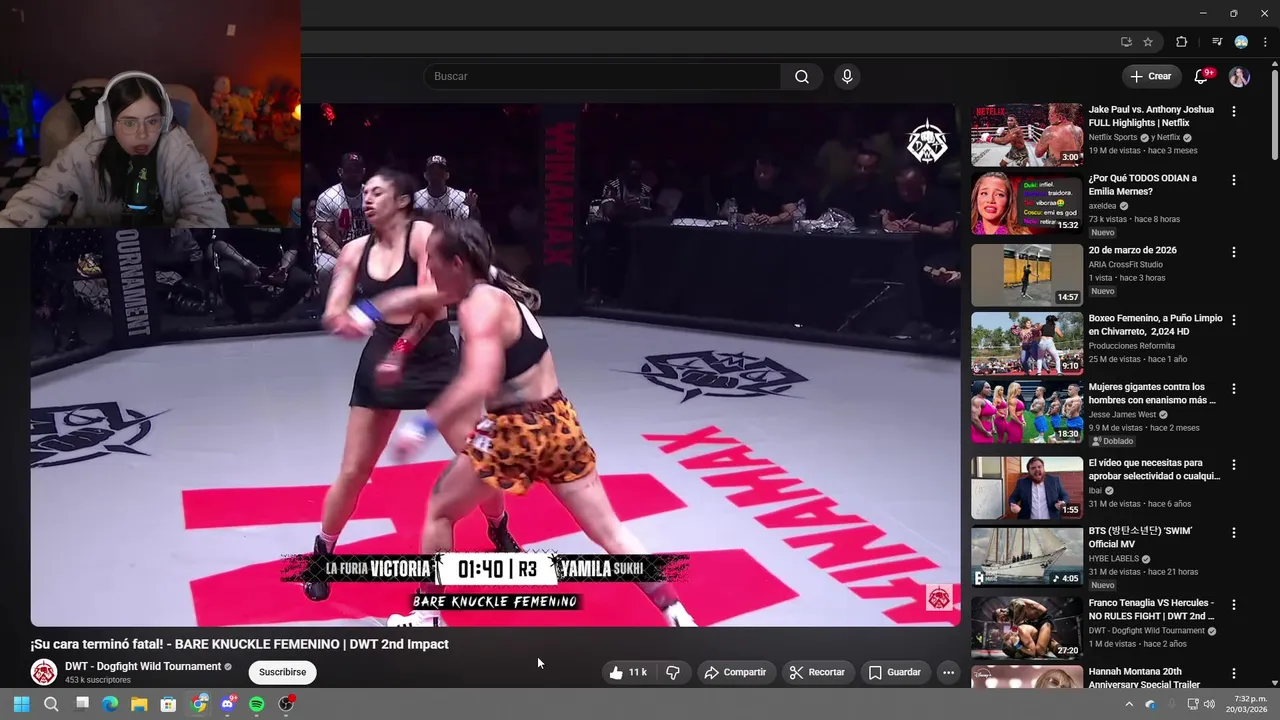This screenshot has width=1280, height=720.
Task: Open 20 de marzo de 2026 video thumbnail
Action: [x=1026, y=274]
